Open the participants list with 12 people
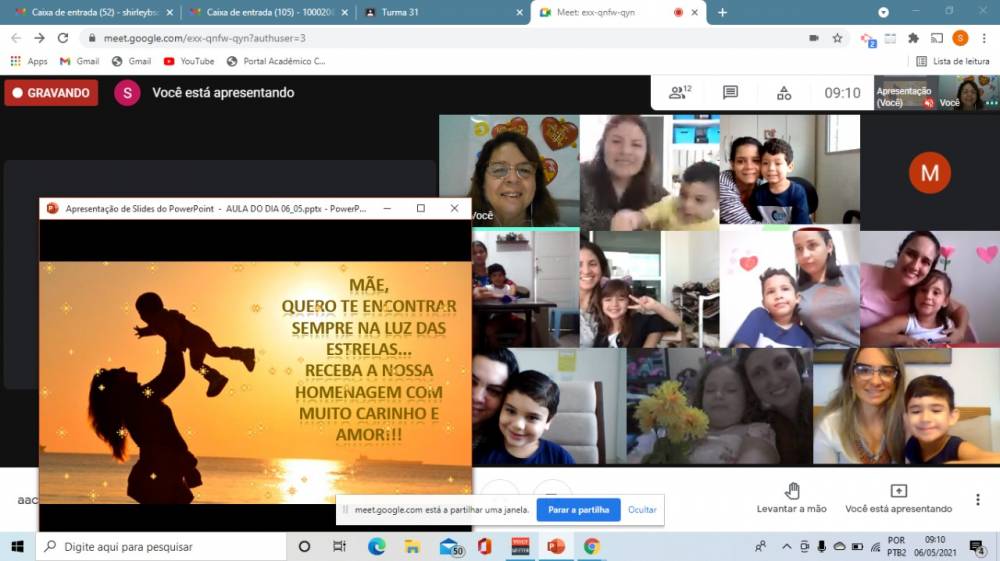1000x561 pixels. [x=680, y=93]
